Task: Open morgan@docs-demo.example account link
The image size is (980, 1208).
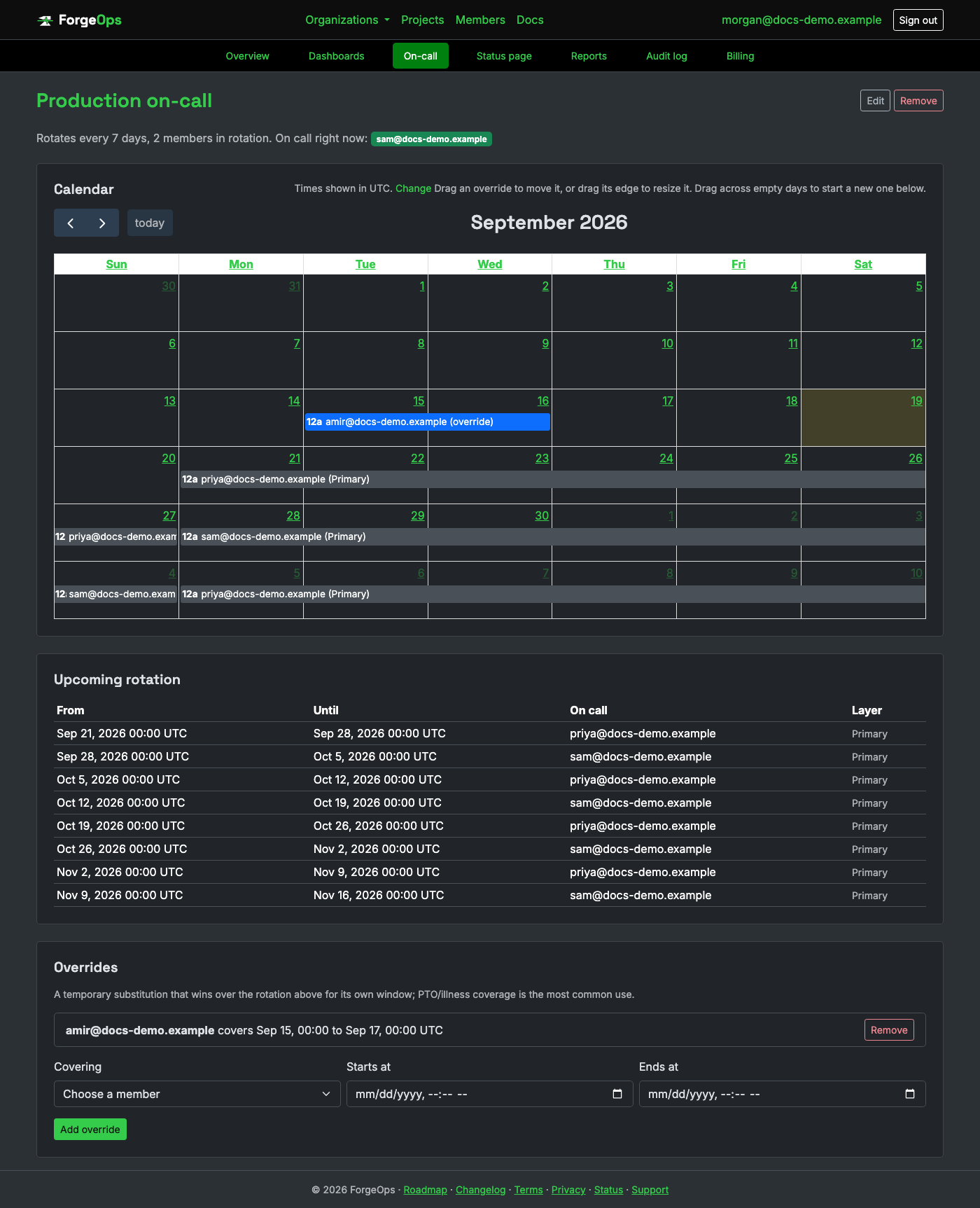Action: 801,20
